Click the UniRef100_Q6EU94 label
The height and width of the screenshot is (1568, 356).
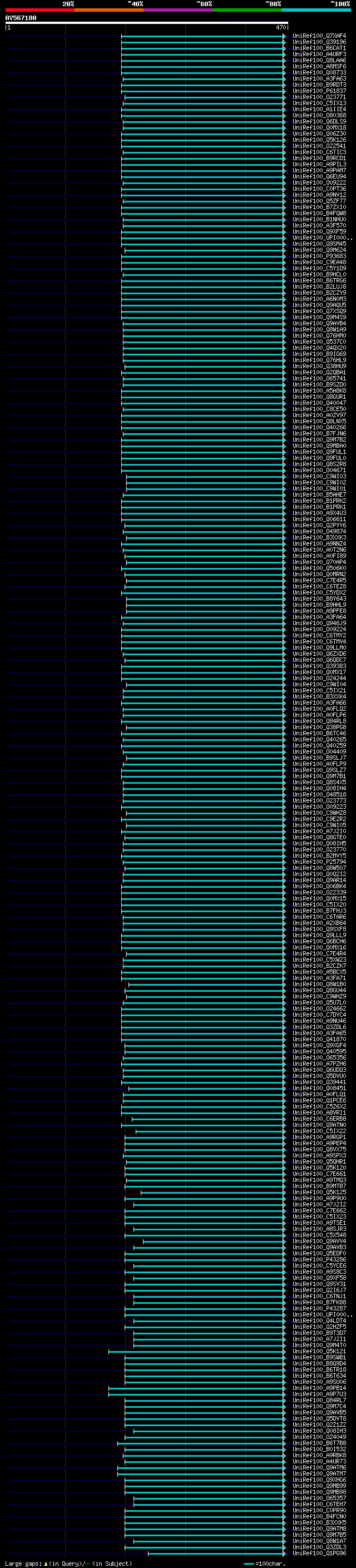(x=319, y=176)
